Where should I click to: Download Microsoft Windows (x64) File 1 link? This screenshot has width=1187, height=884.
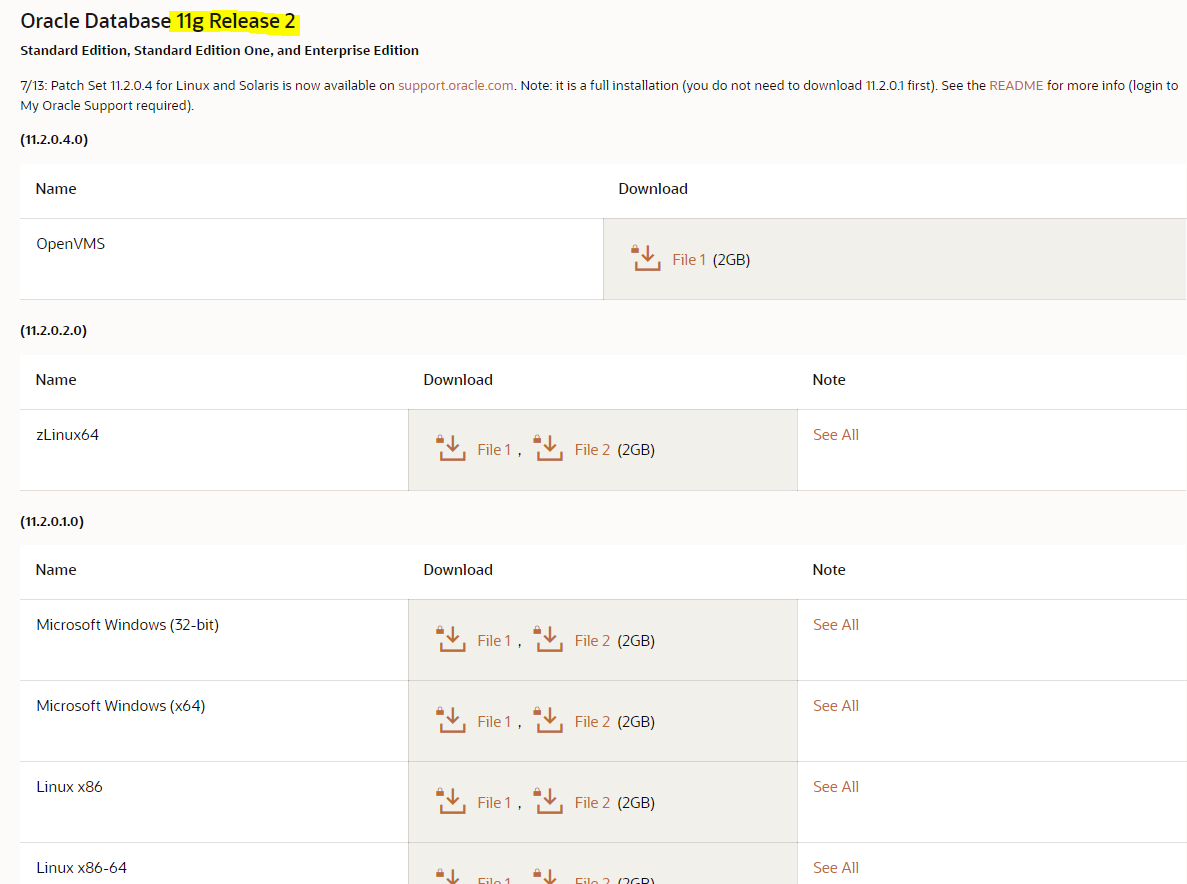click(494, 721)
